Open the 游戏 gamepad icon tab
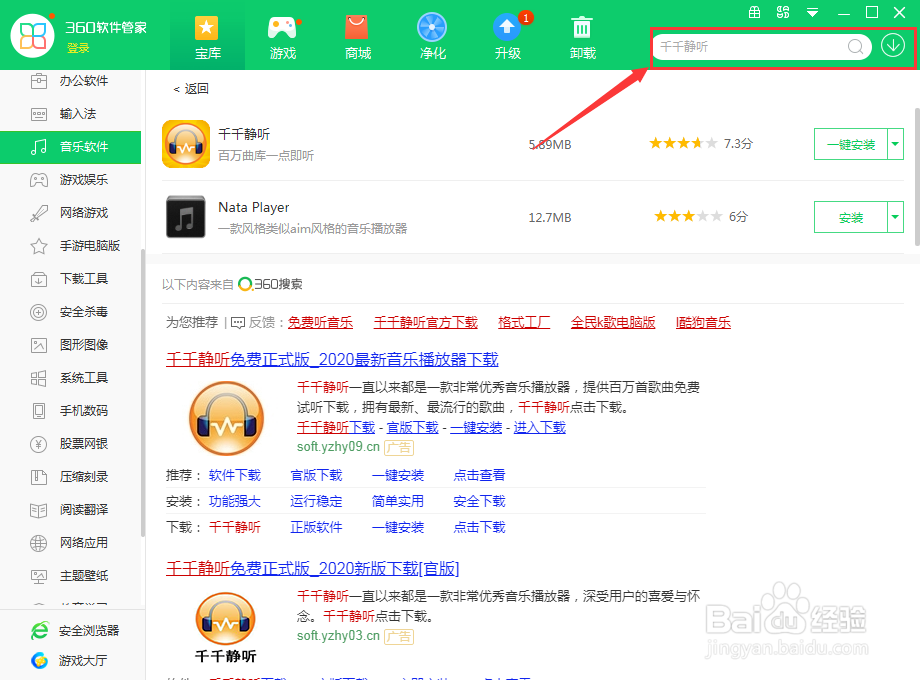 282,36
